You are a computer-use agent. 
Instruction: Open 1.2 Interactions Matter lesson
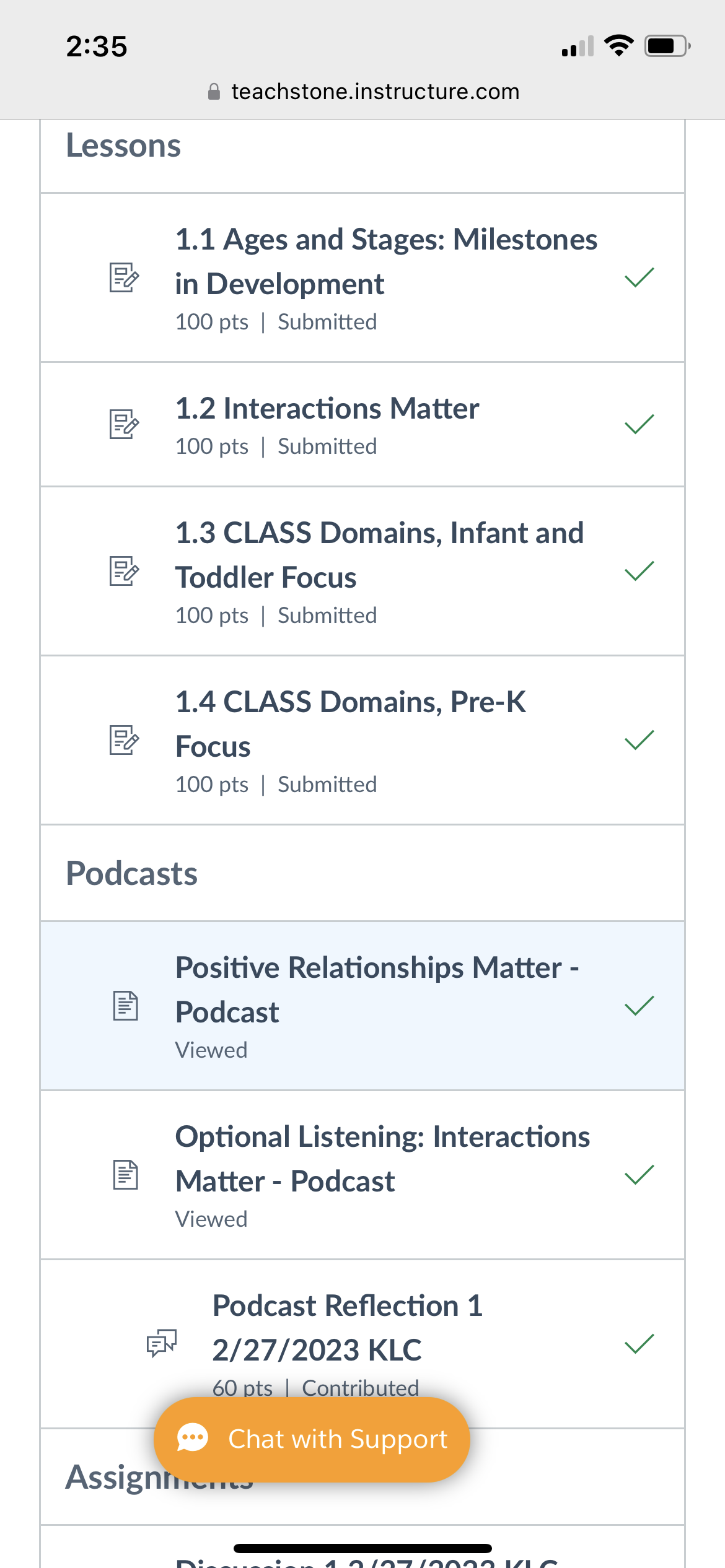point(327,409)
